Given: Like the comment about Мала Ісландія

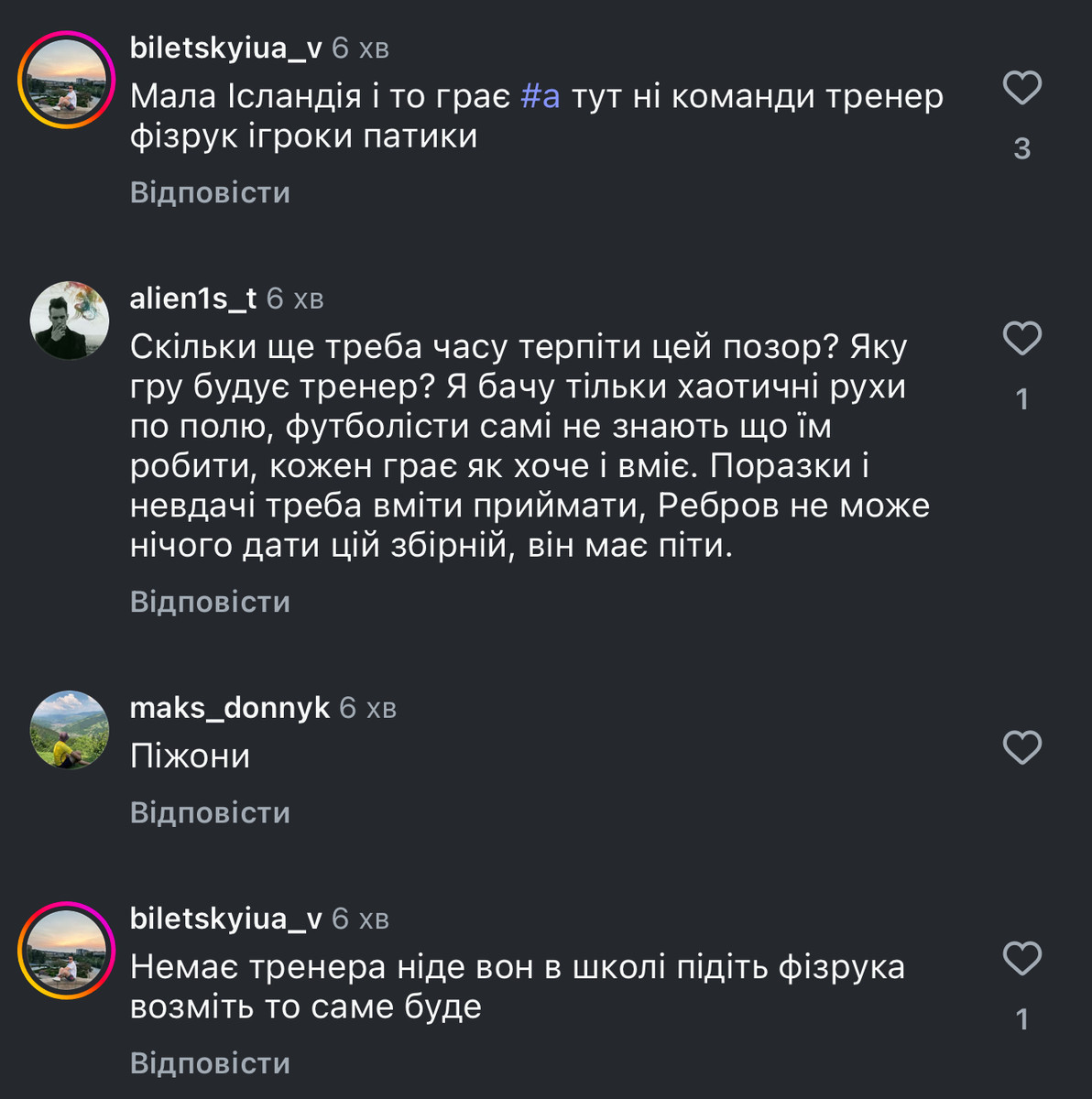Looking at the screenshot, I should (x=1021, y=88).
